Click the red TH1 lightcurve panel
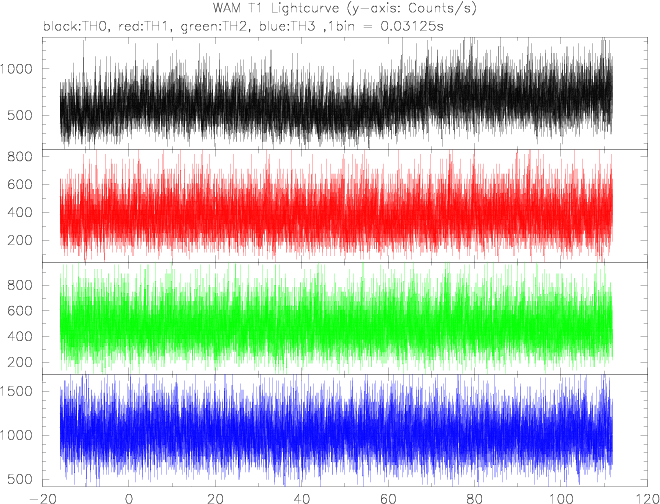 (x=345, y=206)
